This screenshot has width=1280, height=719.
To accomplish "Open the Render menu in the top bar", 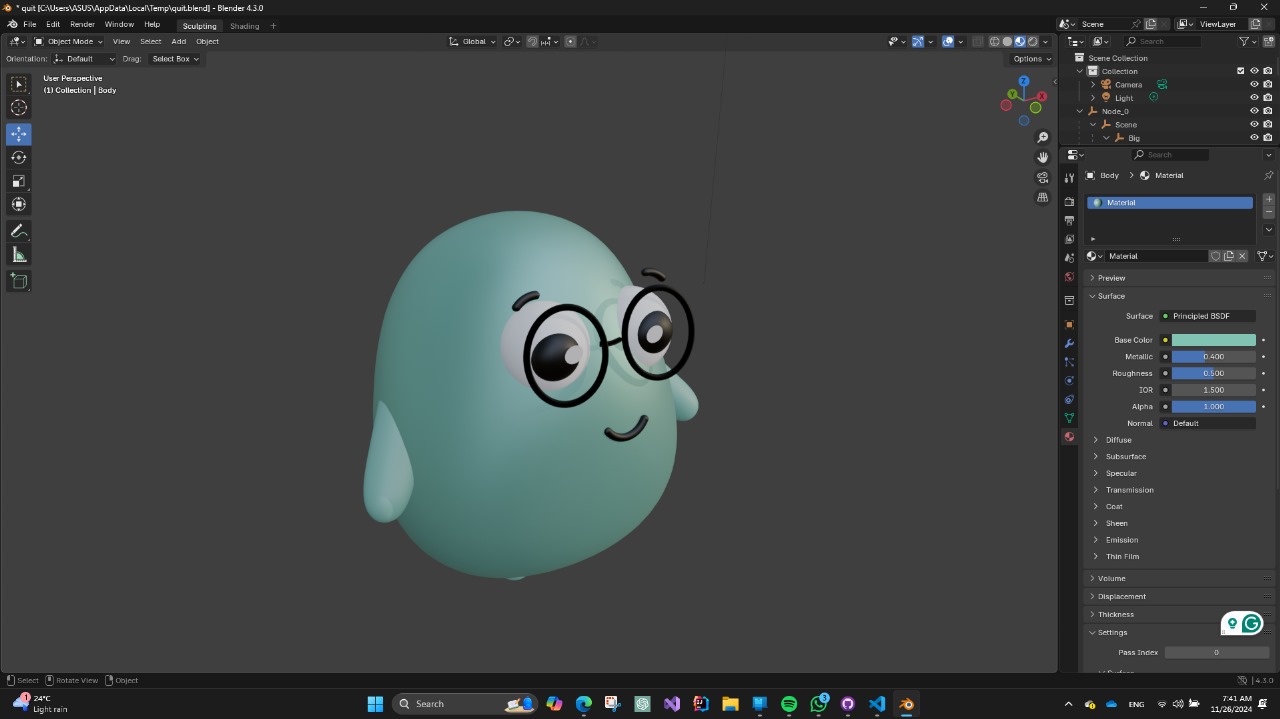I will point(82,24).
